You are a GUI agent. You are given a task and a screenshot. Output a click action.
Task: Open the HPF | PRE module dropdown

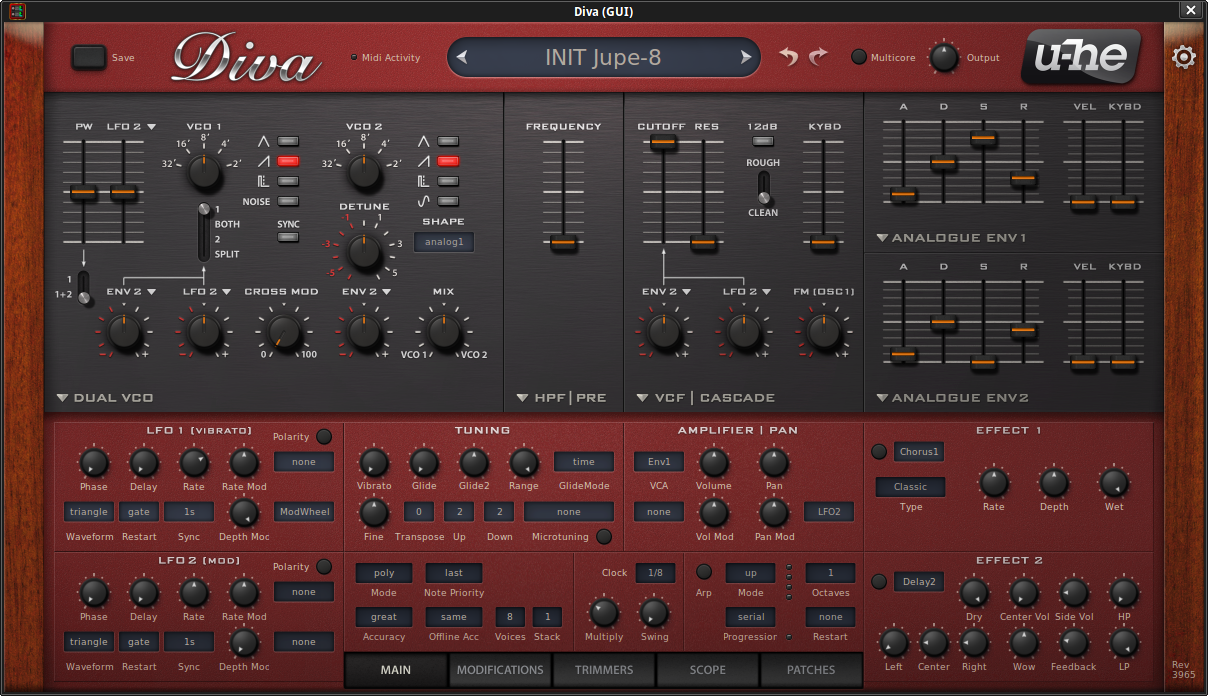coord(561,398)
